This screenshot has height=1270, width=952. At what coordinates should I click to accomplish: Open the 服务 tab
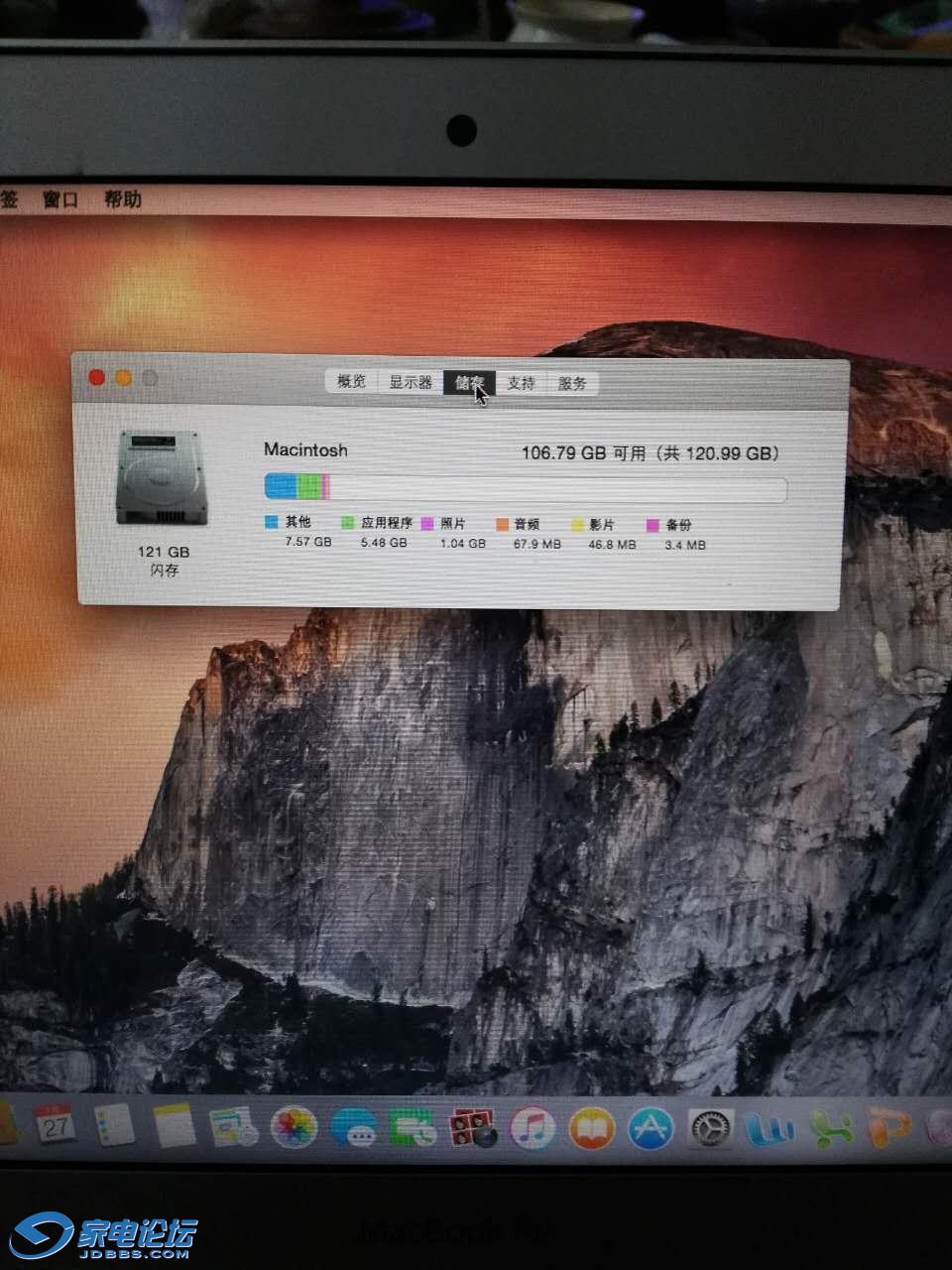tap(572, 384)
